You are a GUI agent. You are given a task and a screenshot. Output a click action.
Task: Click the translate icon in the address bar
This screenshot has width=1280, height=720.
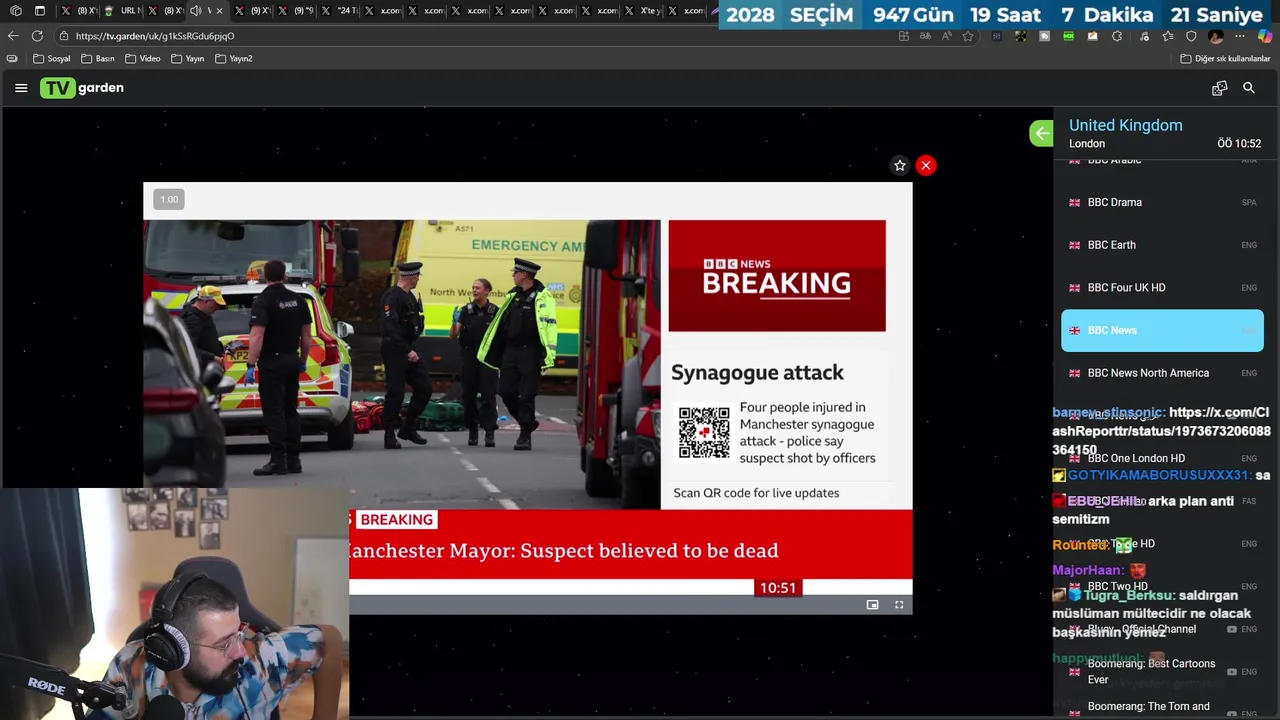coord(925,36)
